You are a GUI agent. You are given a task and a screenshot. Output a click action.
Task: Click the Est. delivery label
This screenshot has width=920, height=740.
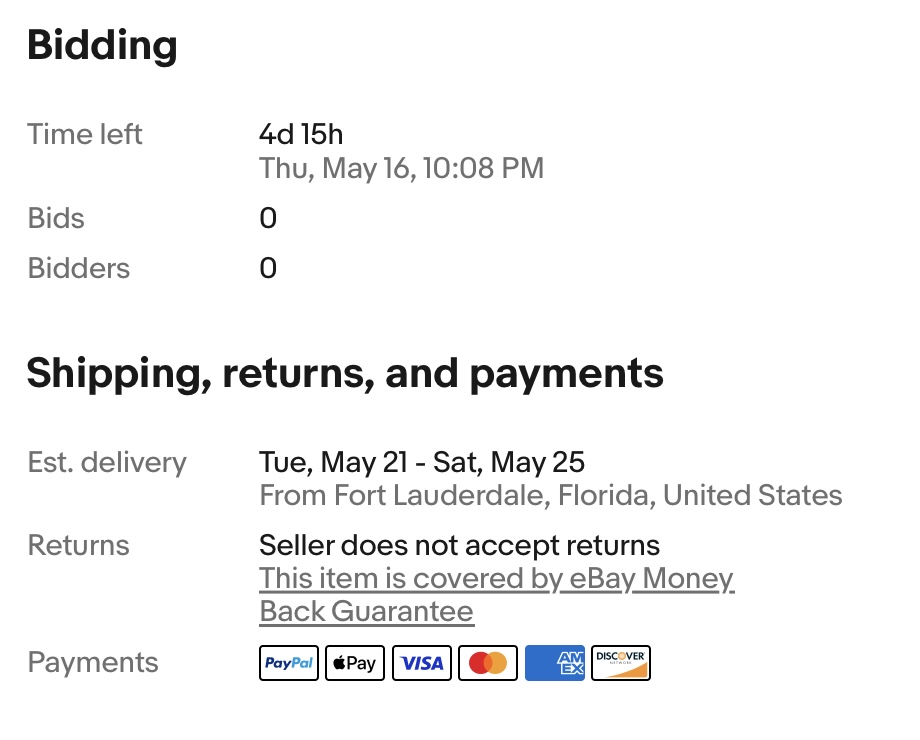point(107,462)
